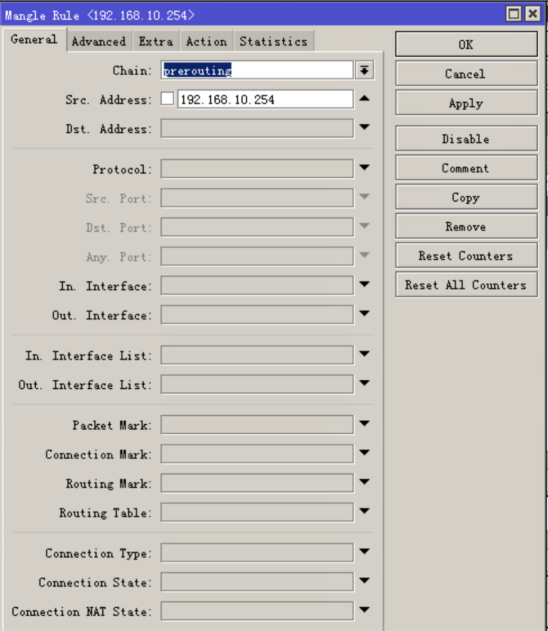This screenshot has height=631, width=548.
Task: Expand the Routing Table field arrow
Action: click(x=365, y=511)
